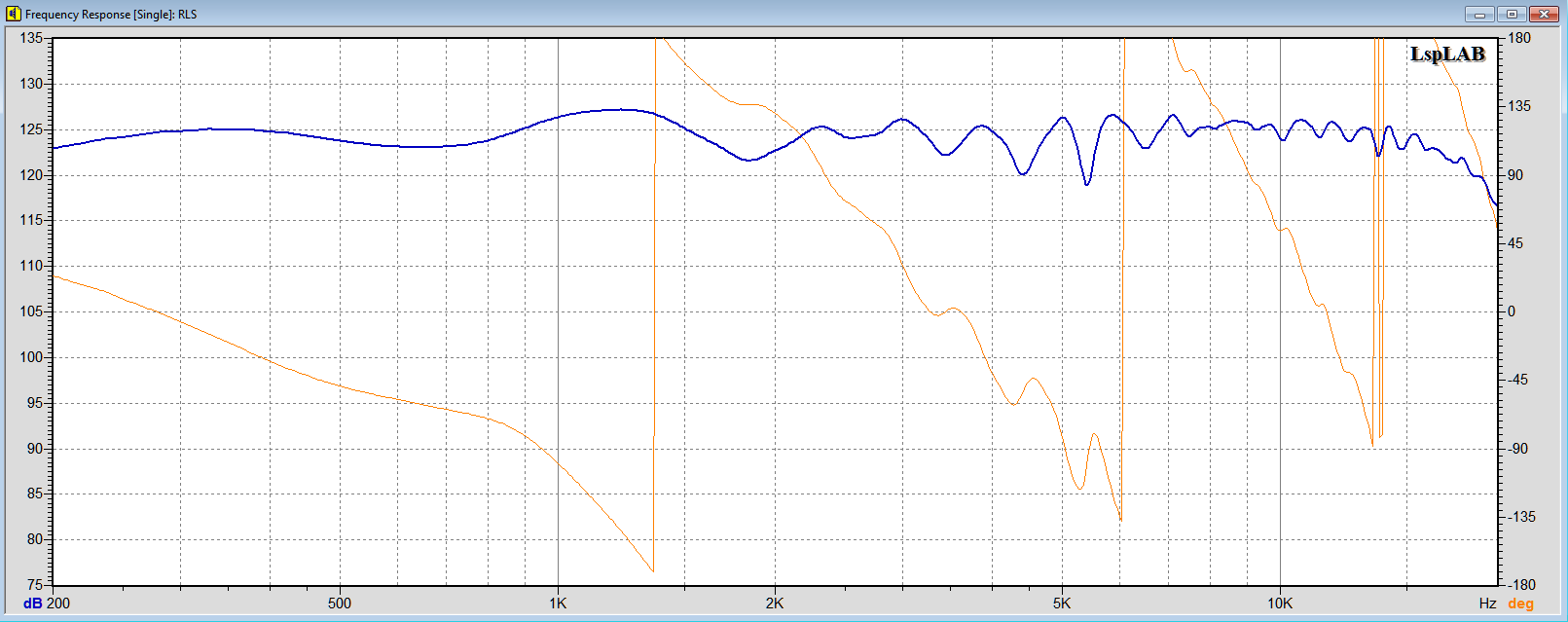Click the '-135' degree phase scale label
1568x622 pixels.
(1521, 517)
